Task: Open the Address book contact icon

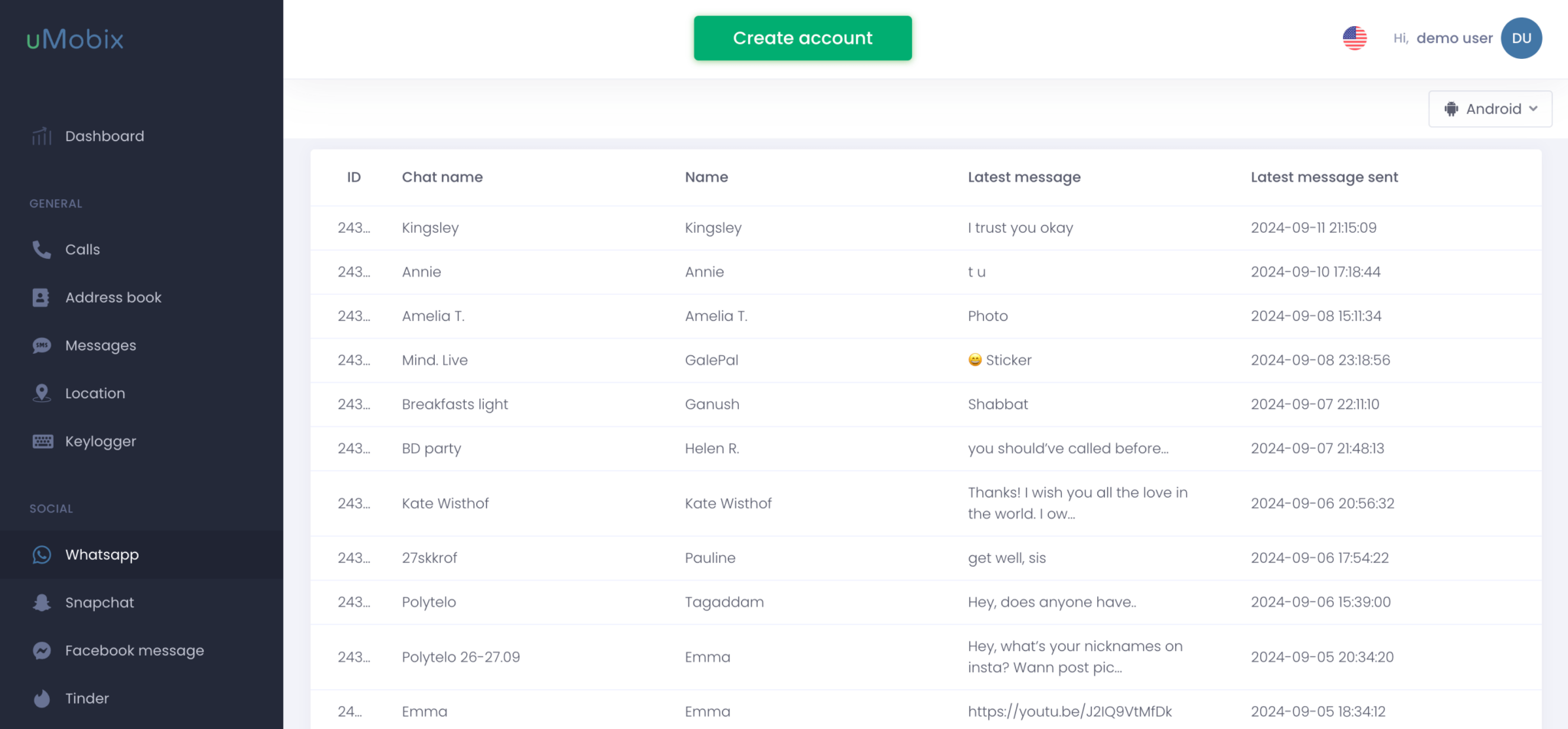Action: 41,297
